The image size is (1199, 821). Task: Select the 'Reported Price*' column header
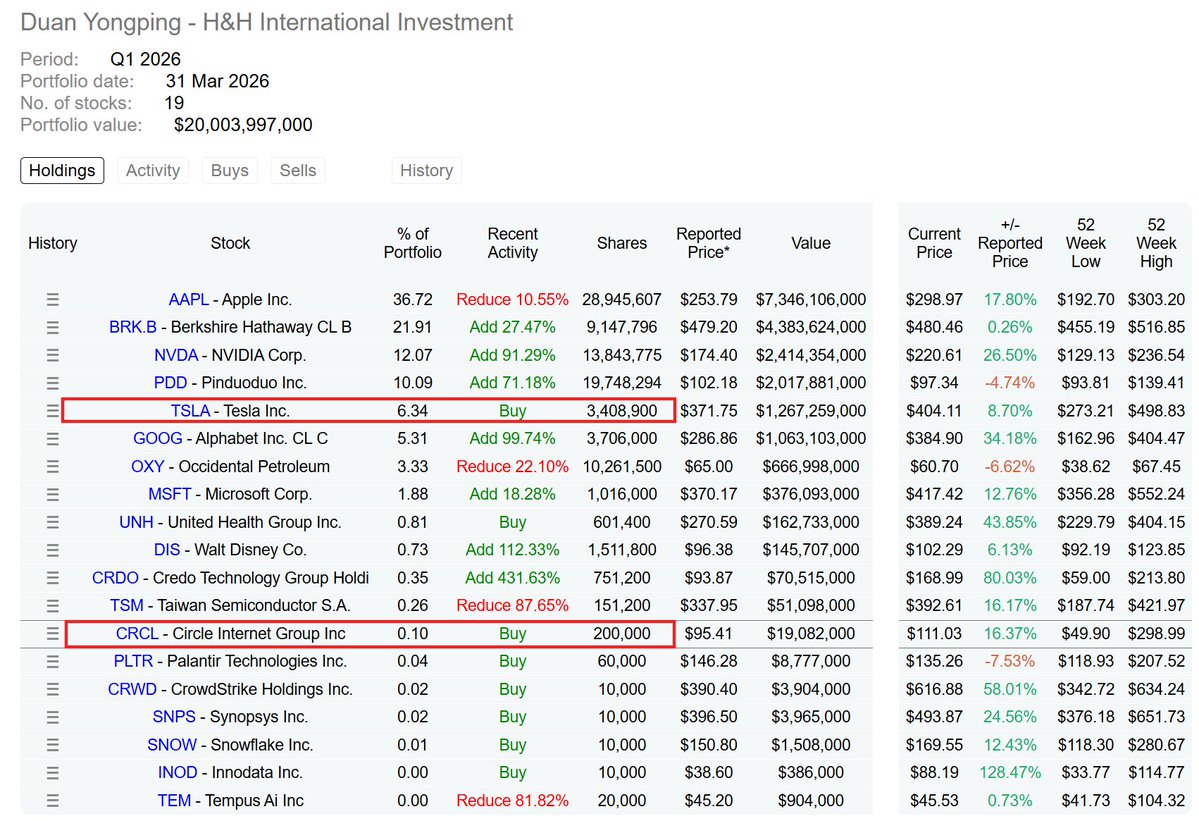pos(709,243)
